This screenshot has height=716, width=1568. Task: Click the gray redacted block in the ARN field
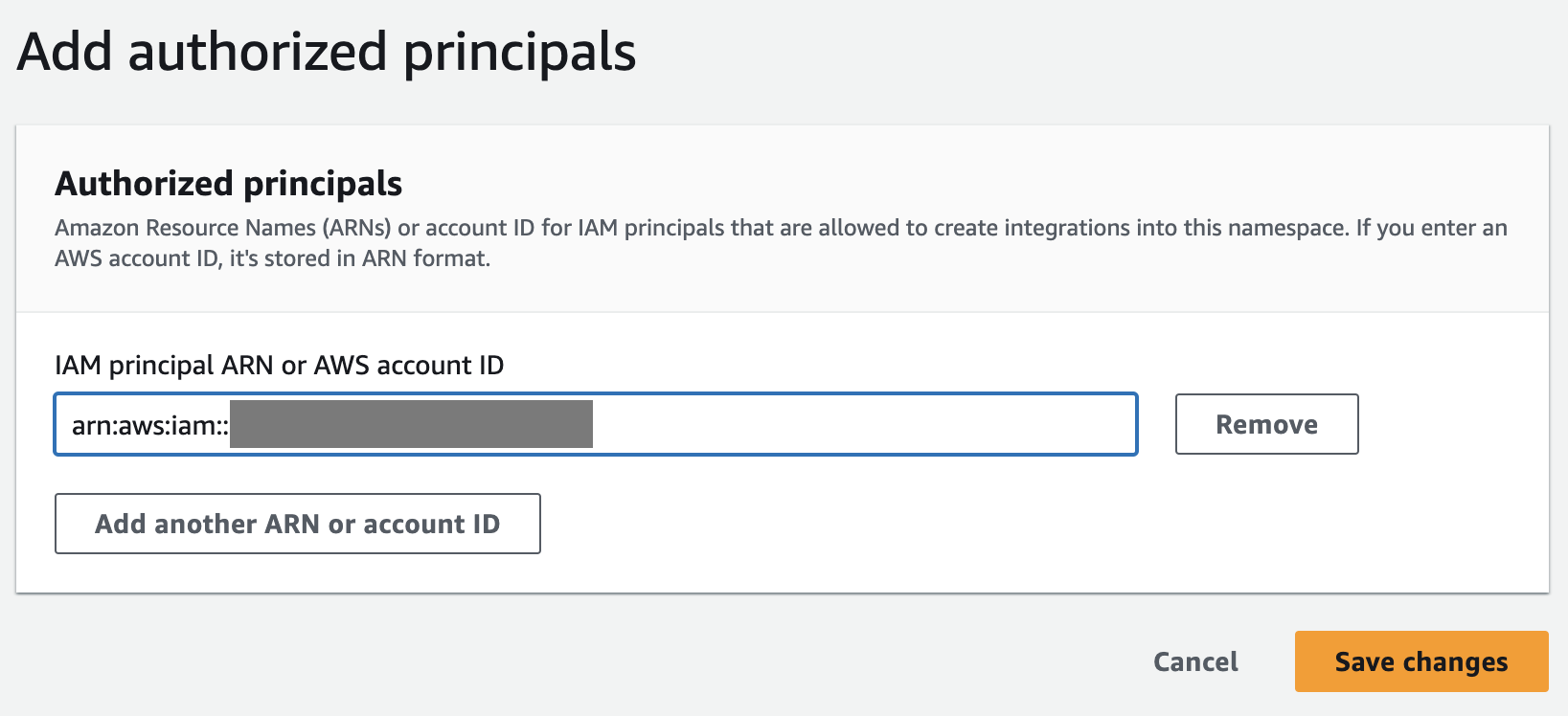(x=411, y=425)
